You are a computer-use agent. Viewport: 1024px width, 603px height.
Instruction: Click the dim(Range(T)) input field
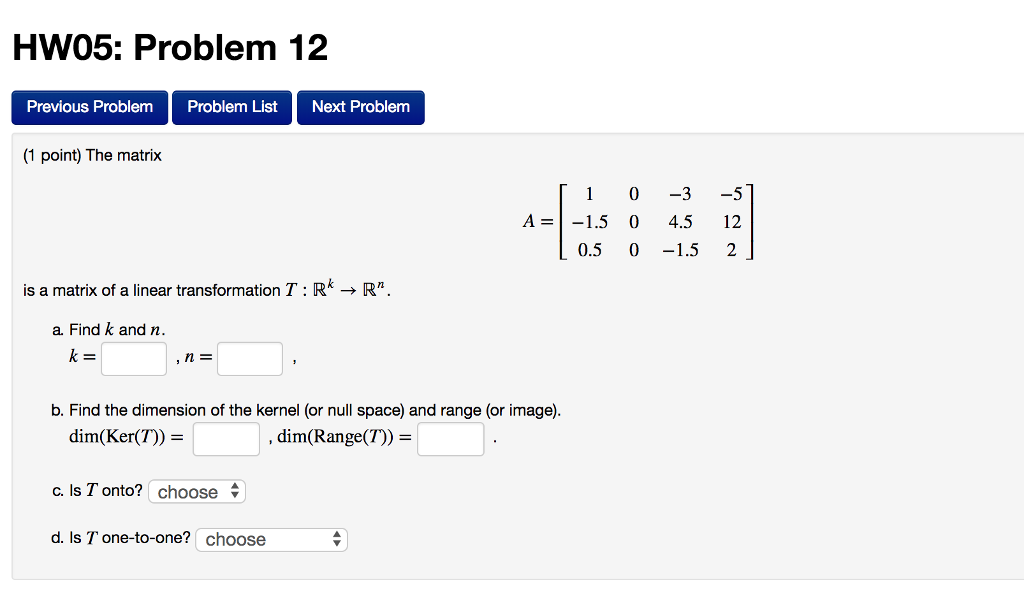[x=450, y=438]
